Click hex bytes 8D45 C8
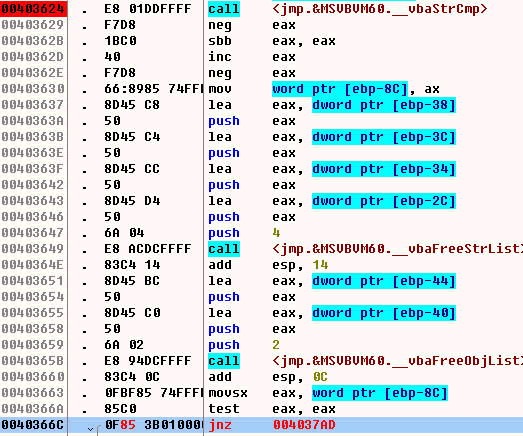 tap(132, 105)
